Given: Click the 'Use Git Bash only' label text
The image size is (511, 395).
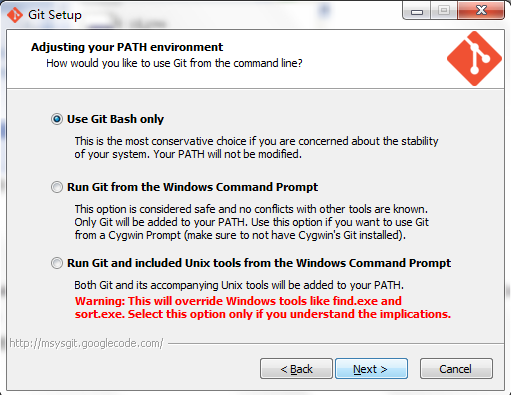Looking at the screenshot, I should 115,119.
